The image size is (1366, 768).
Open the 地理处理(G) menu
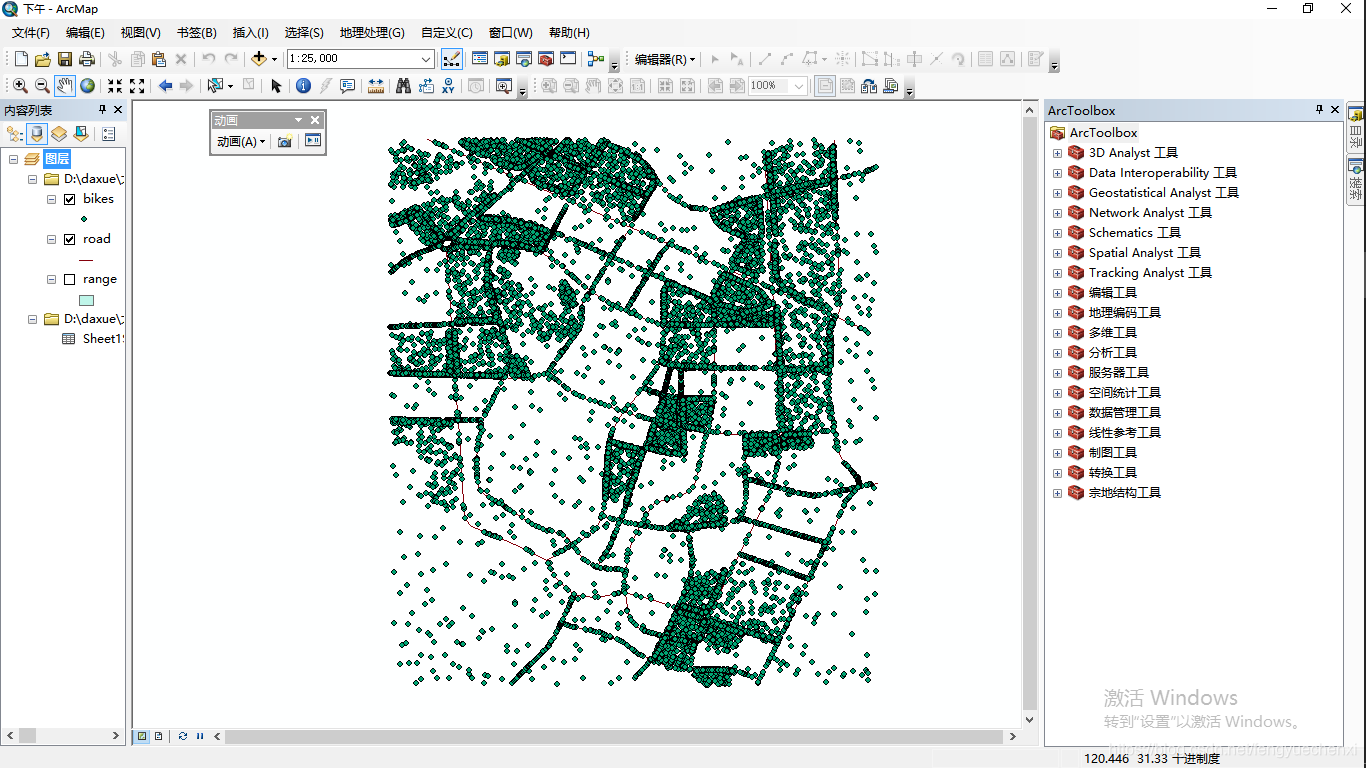(x=372, y=33)
